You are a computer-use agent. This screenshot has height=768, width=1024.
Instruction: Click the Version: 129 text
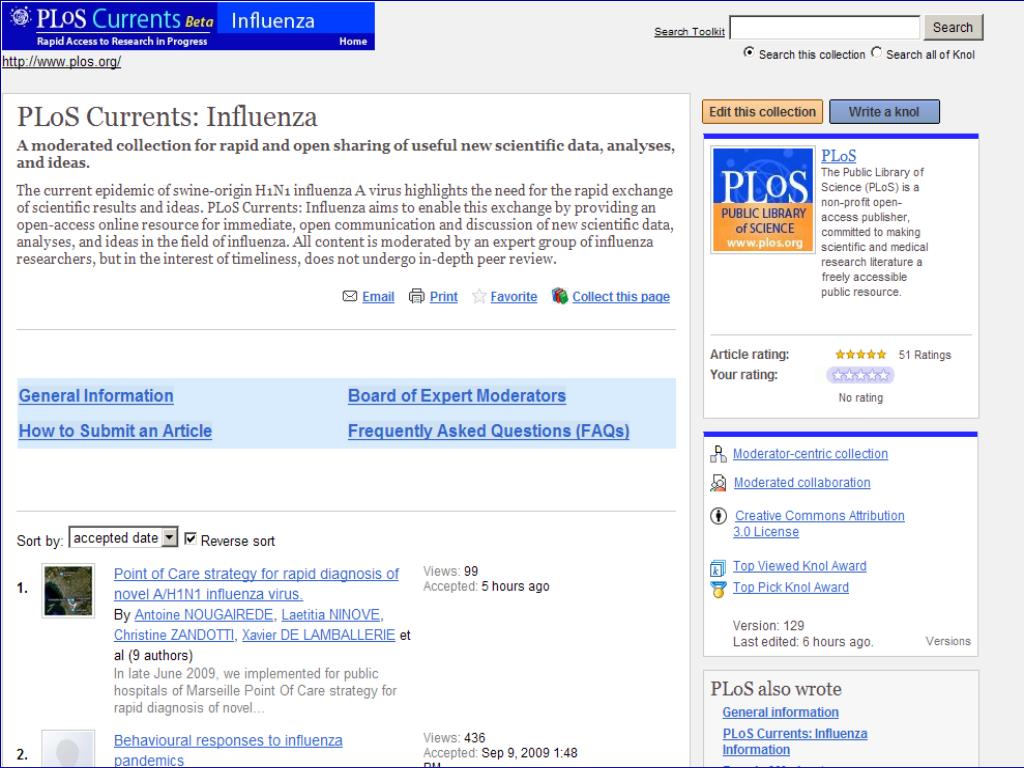(768, 626)
